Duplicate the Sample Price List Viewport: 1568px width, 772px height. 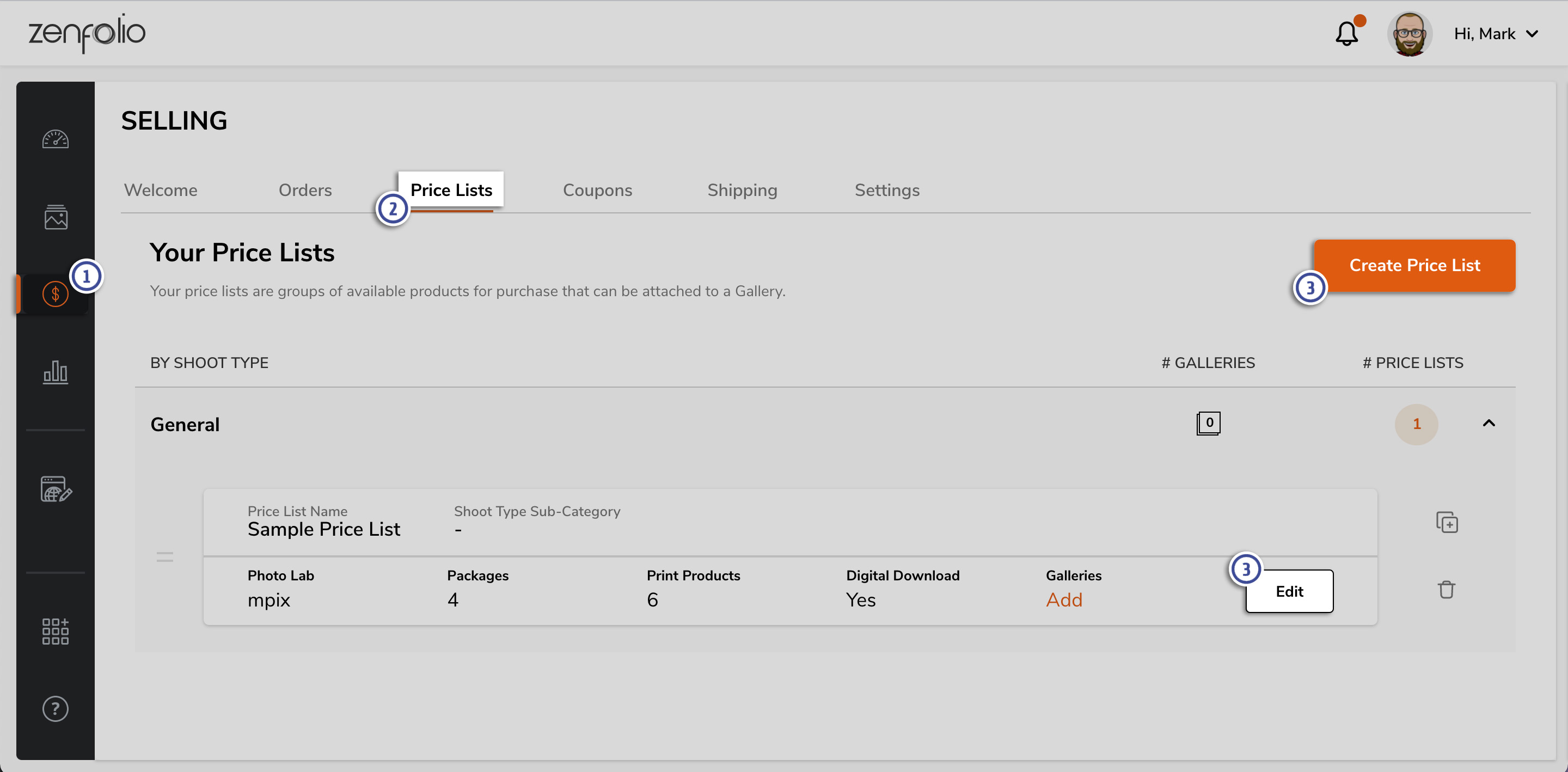(x=1447, y=522)
